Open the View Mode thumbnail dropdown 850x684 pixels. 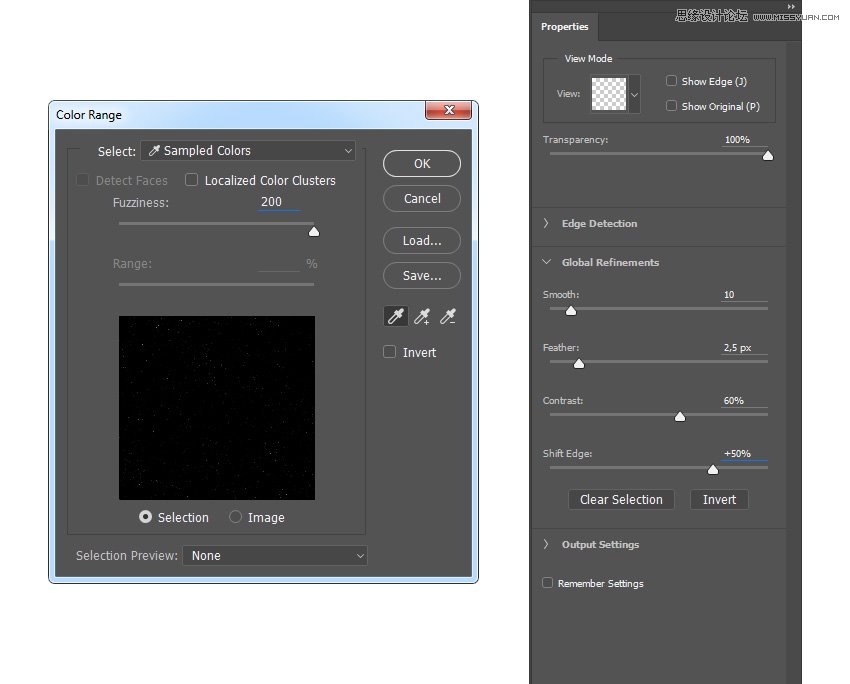633,93
